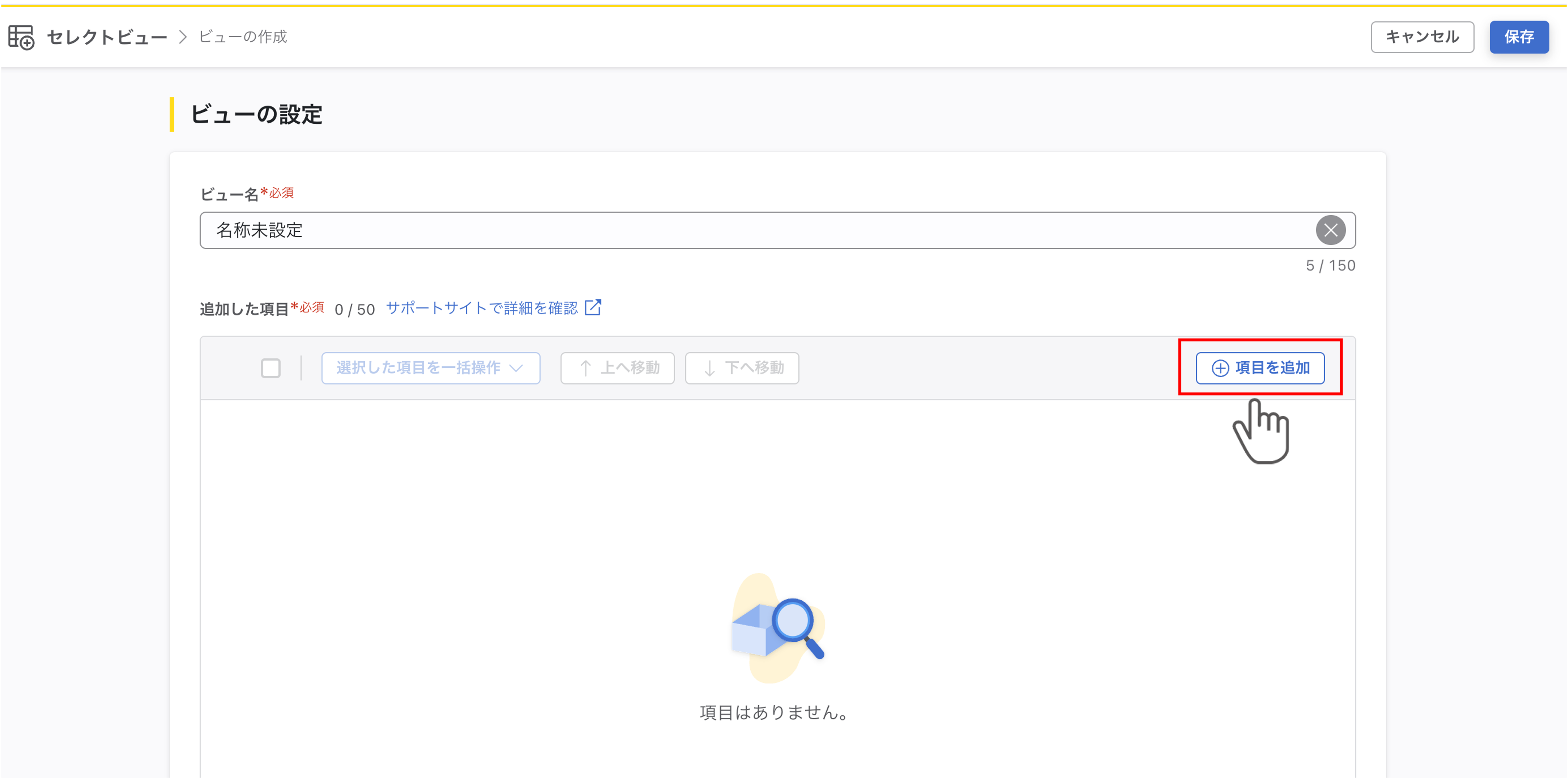Click the 0 / 50 items counter

355,310
